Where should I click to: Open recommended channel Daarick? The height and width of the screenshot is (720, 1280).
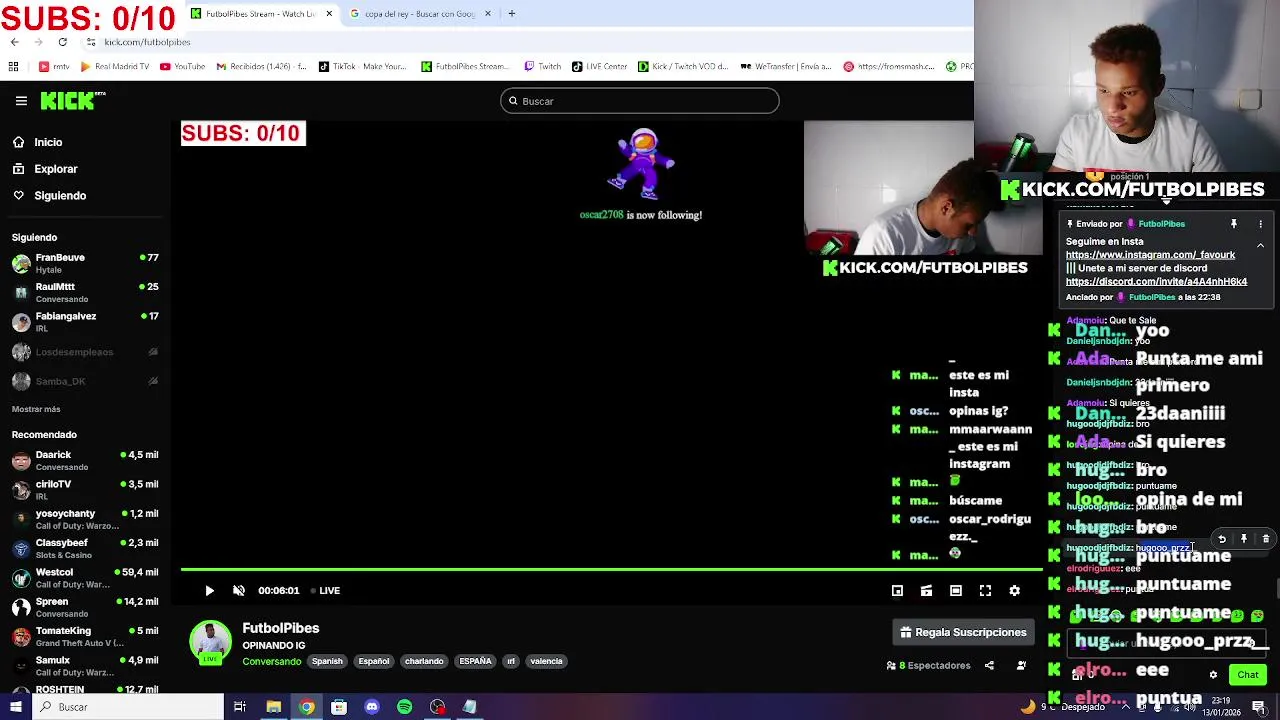click(85, 460)
